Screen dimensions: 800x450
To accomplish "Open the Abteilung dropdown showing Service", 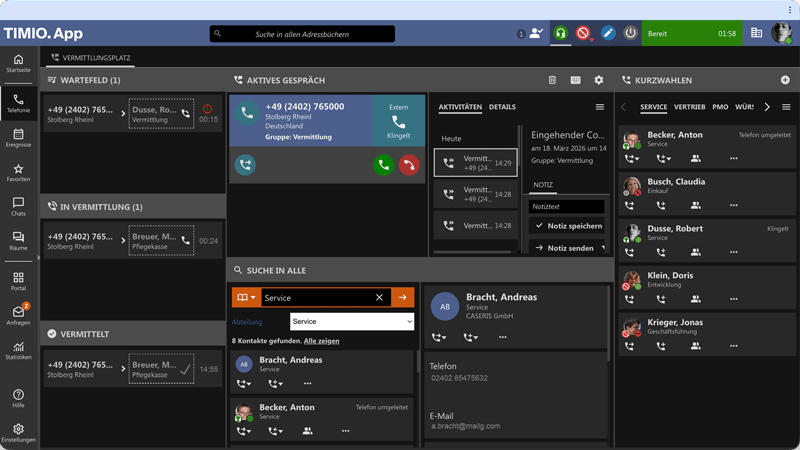I will click(352, 321).
